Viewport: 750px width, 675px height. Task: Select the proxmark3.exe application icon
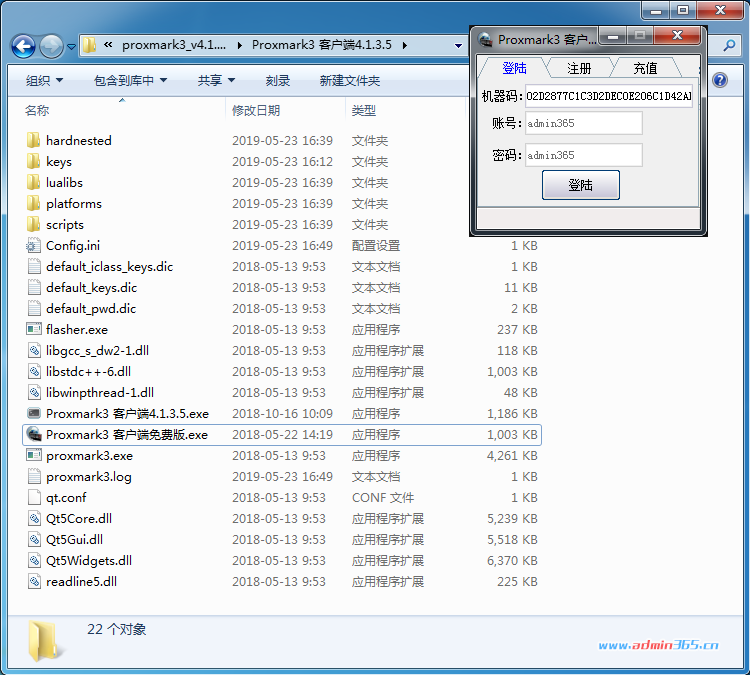[x=34, y=455]
